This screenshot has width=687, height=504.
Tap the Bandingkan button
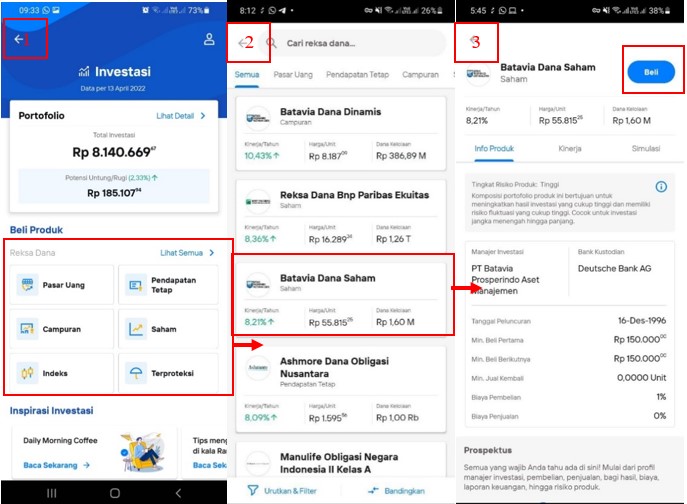pyautogui.click(x=396, y=490)
